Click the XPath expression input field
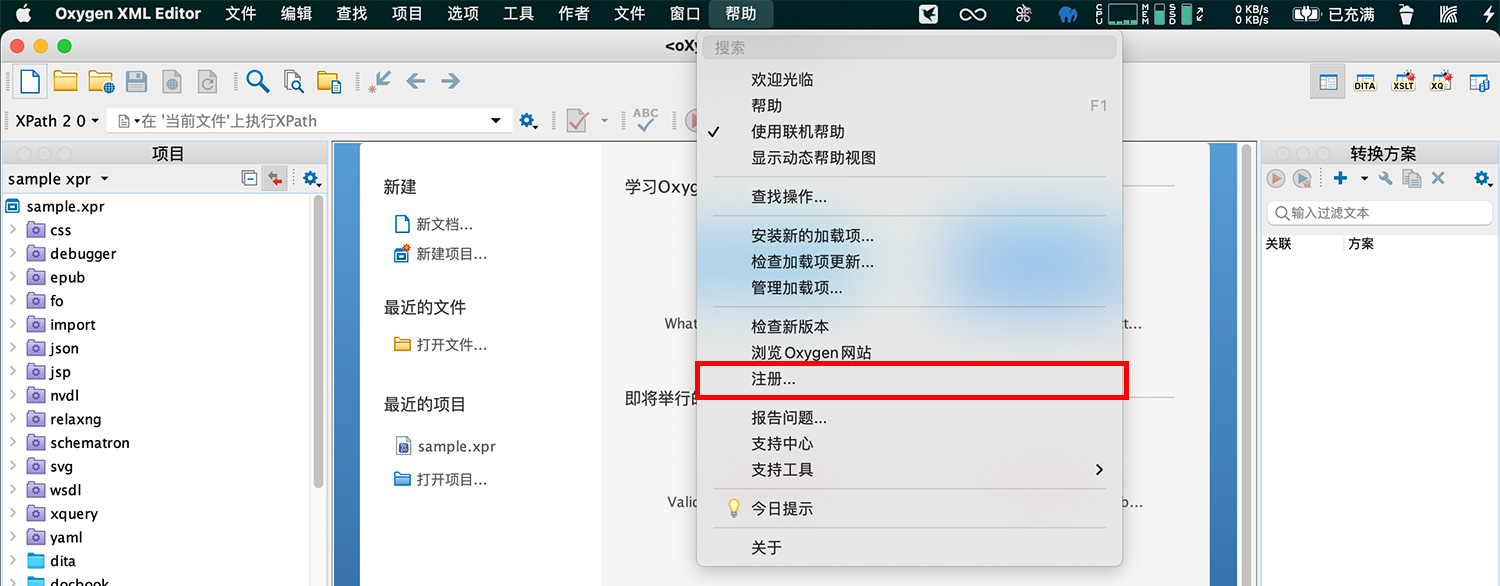 click(306, 121)
